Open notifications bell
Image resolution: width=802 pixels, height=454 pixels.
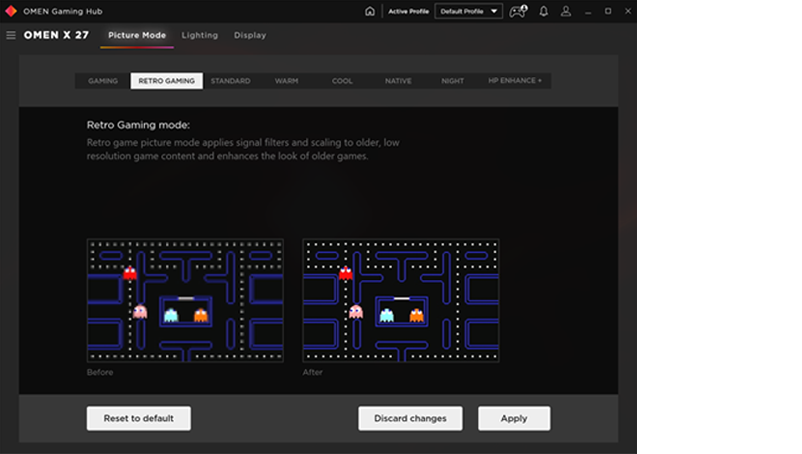[543, 11]
